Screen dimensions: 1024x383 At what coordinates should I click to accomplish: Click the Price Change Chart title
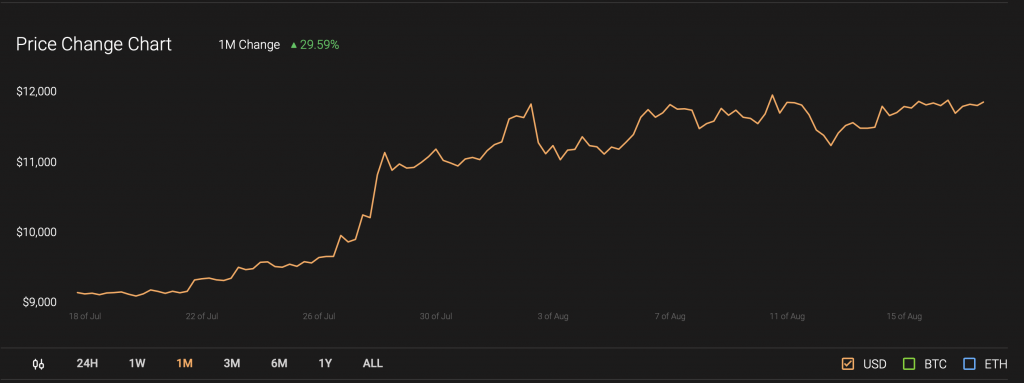pyautogui.click(x=93, y=44)
